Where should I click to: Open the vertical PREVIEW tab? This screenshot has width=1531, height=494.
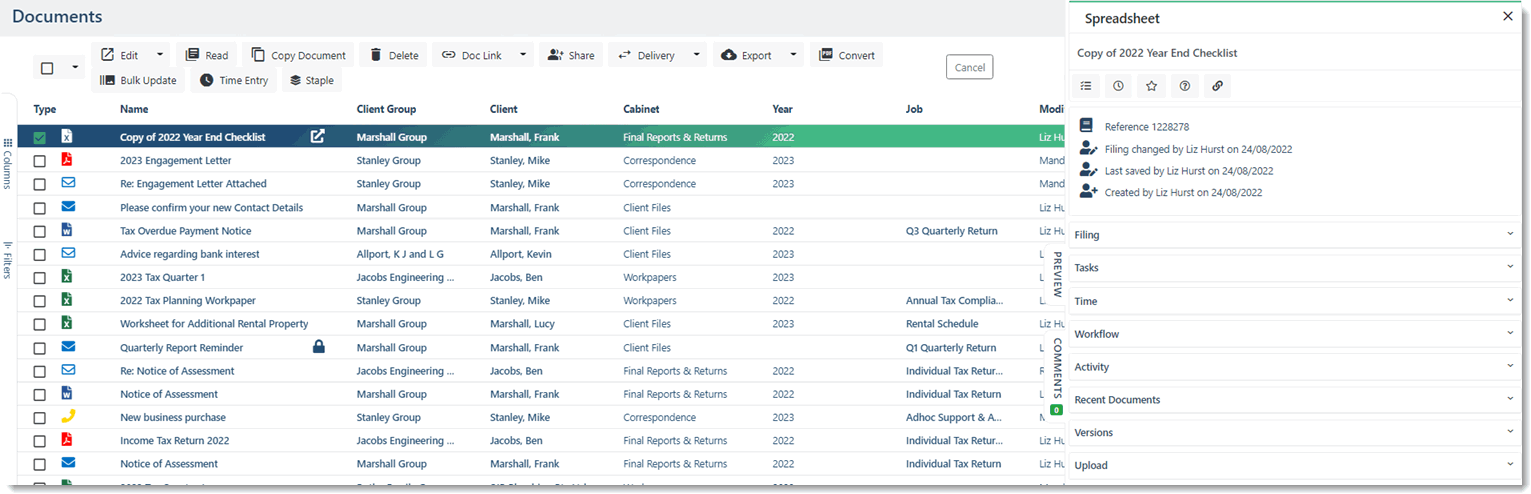[x=1057, y=273]
